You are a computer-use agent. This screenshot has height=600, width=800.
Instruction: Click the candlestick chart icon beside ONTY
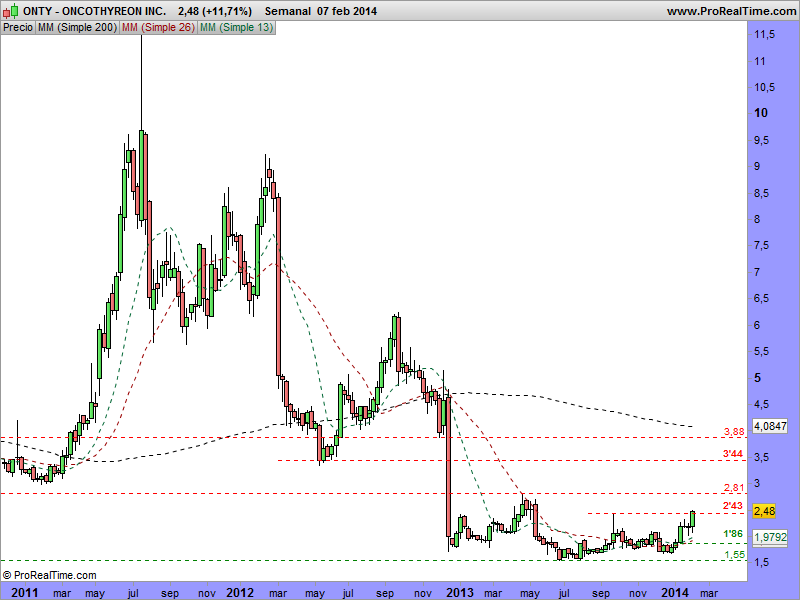point(11,11)
